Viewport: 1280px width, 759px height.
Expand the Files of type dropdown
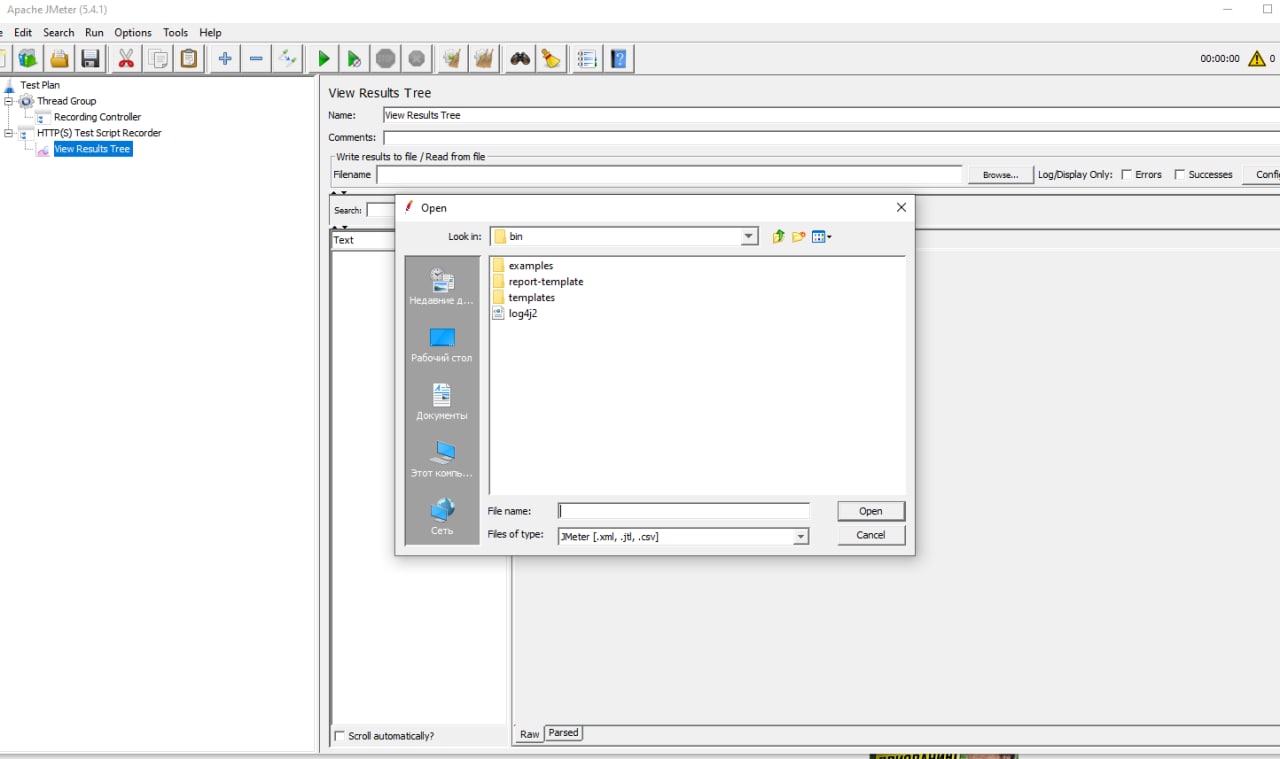[800, 537]
